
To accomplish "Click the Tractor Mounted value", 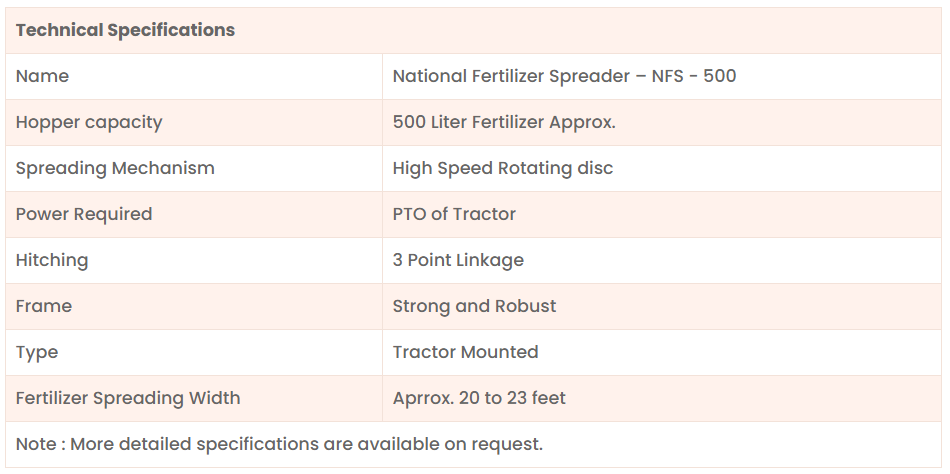I will click(x=465, y=352).
